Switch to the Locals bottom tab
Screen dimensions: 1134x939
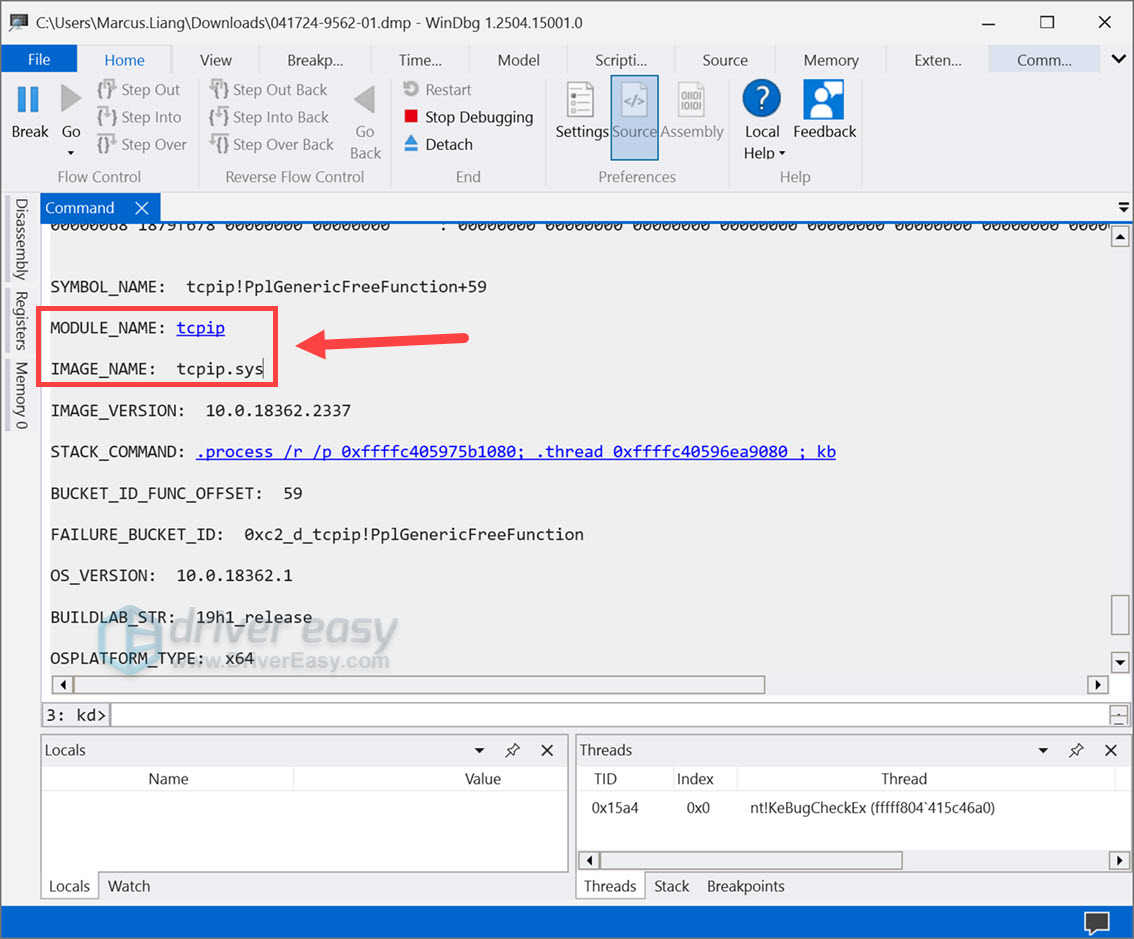69,886
